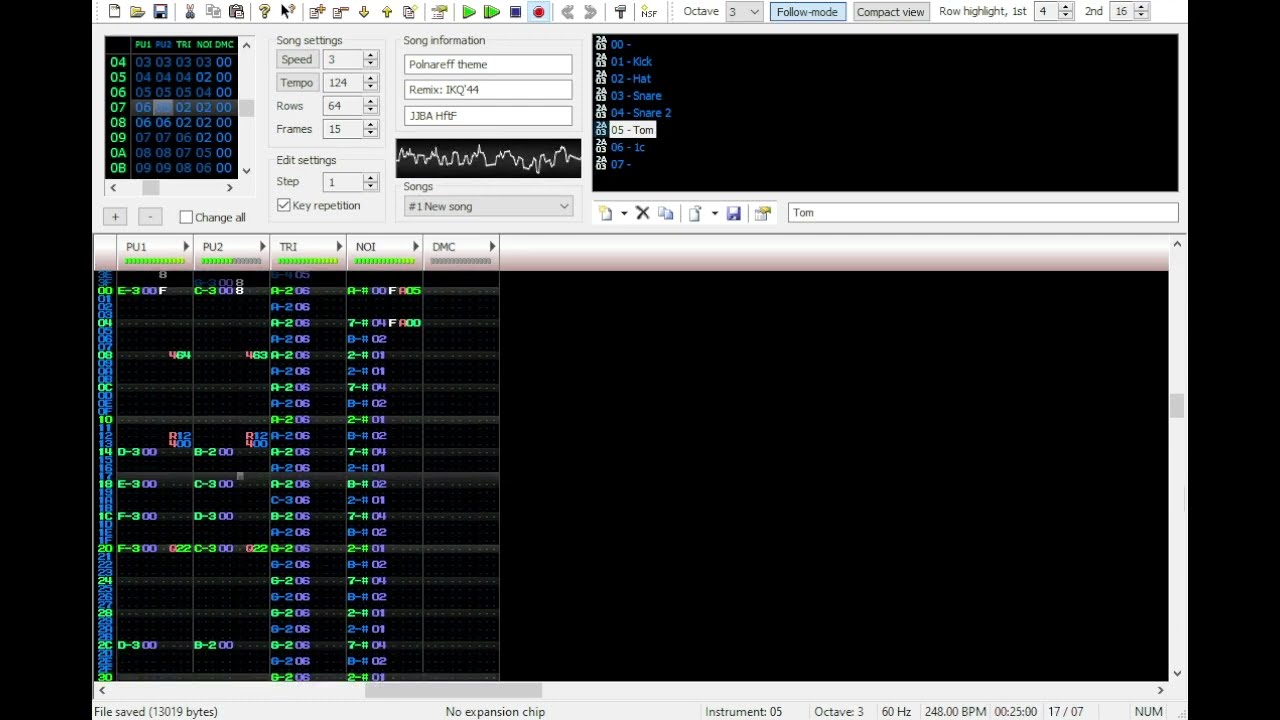1280x720 pixels.
Task: Play and loop the pattern
Action: (x=492, y=12)
